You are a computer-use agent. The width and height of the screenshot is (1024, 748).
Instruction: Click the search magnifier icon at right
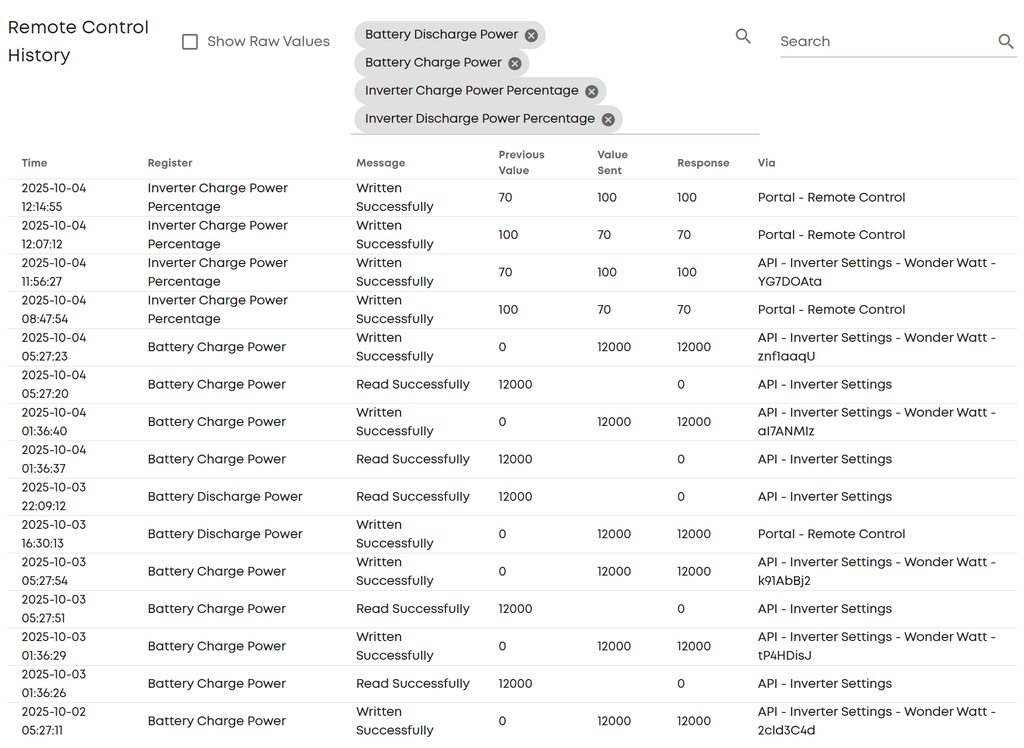point(1006,41)
